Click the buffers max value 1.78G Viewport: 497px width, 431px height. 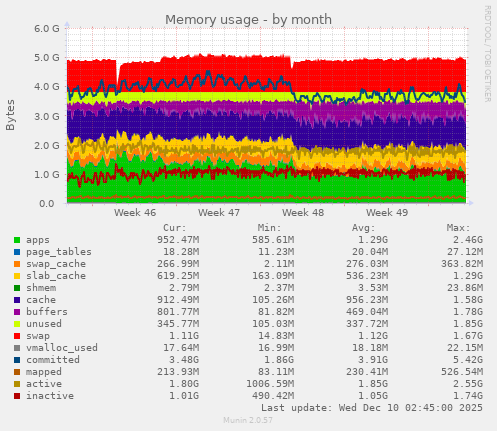(x=468, y=312)
